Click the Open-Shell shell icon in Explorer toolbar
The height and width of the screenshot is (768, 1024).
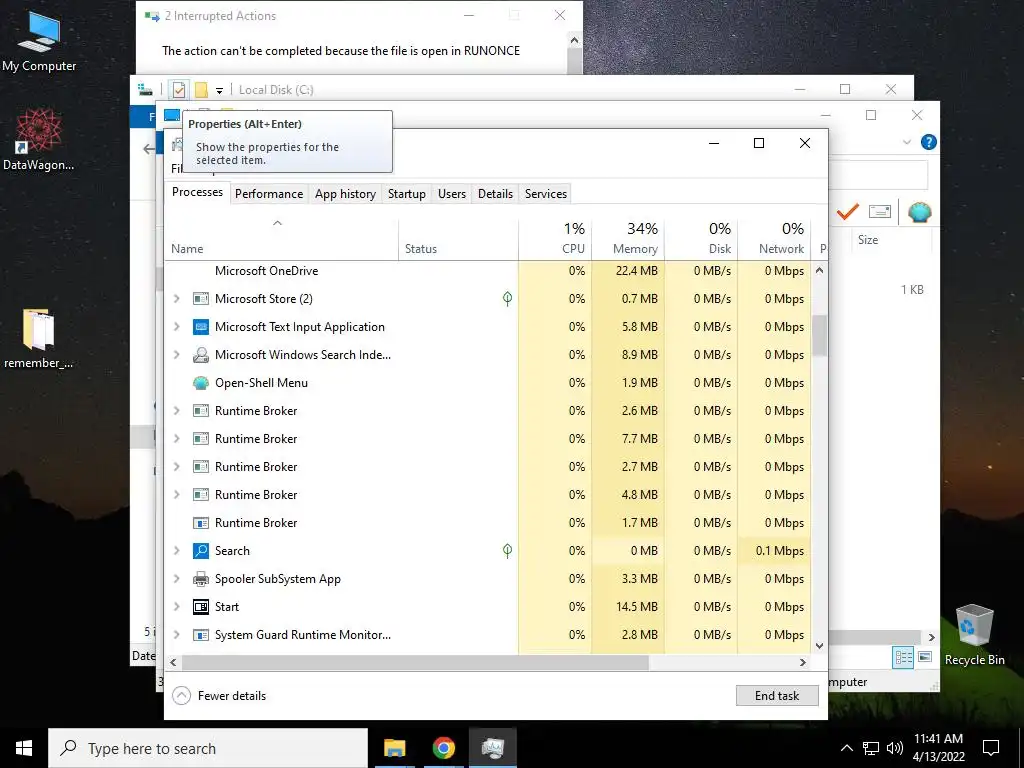pos(920,212)
